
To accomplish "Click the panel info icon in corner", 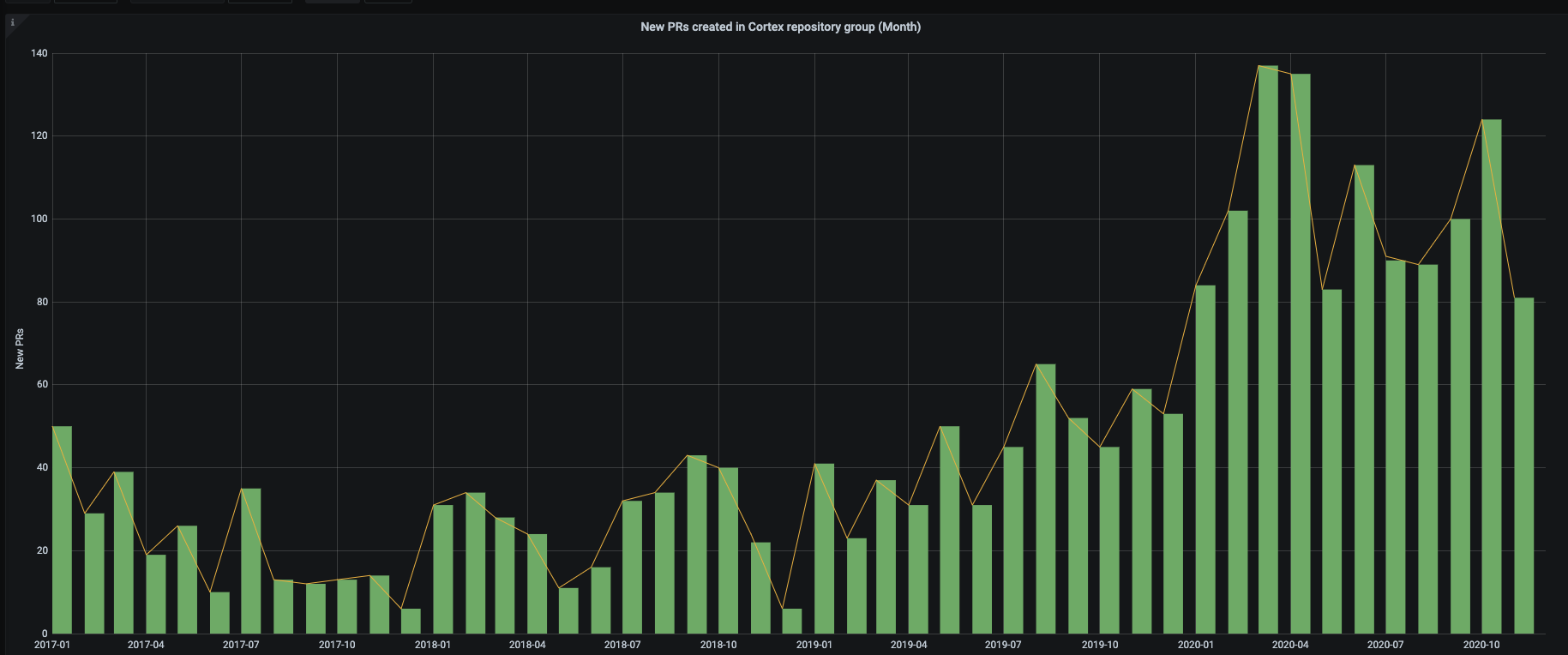I will point(12,23).
